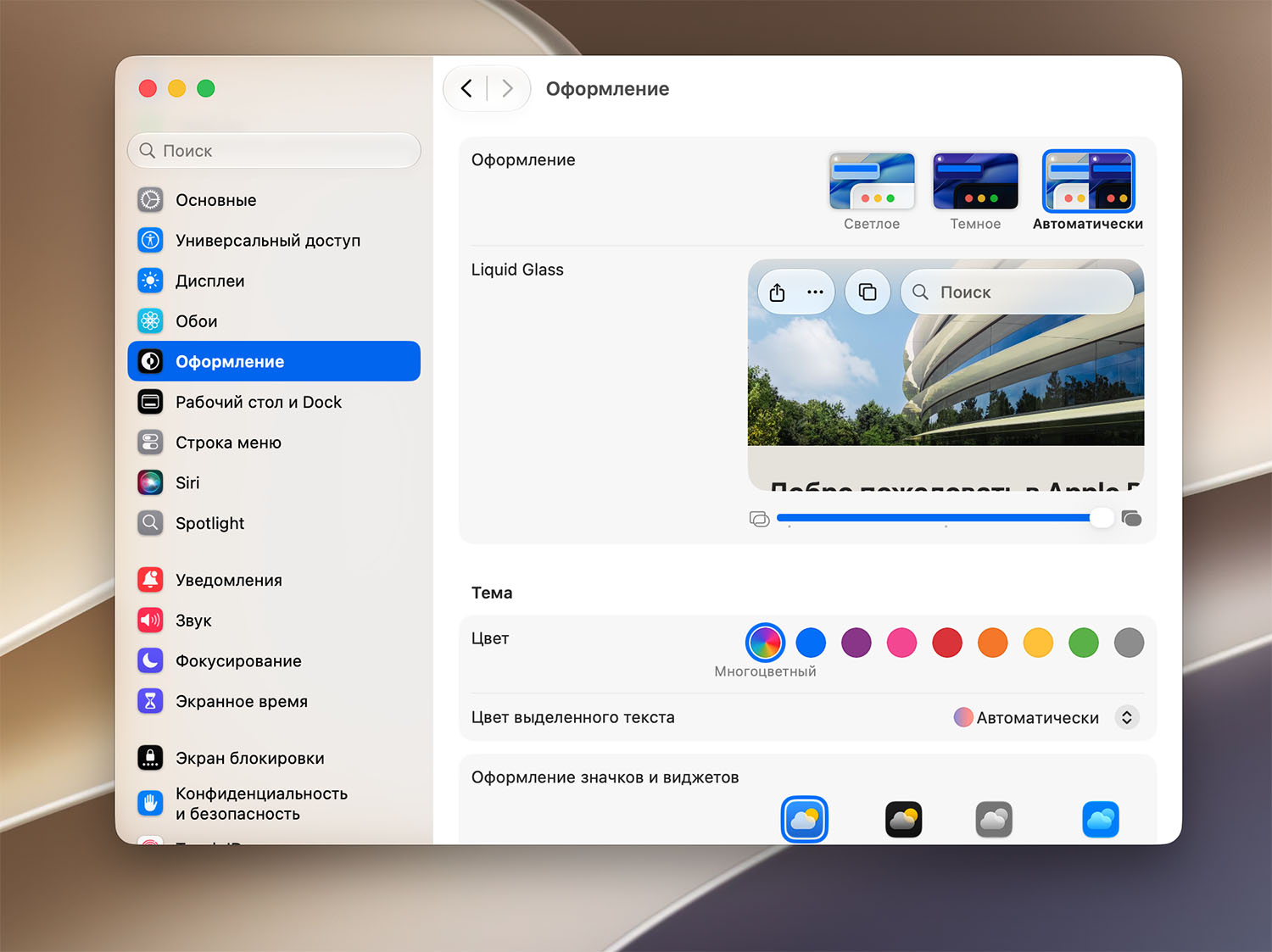Choose the default colorful icon style

pos(804,819)
